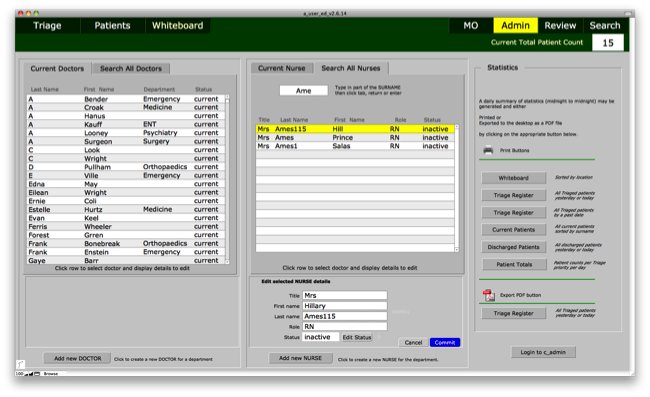Select doctor row A Croak Medicine
Screen dimensions: 650x397
tap(126, 107)
